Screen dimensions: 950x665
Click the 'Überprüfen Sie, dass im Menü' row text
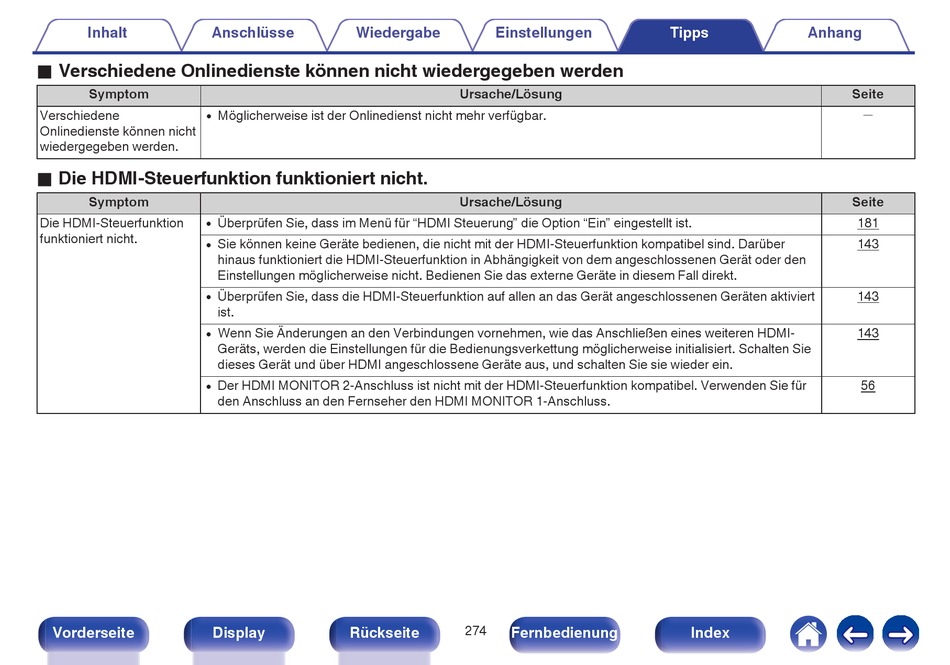coord(454,223)
